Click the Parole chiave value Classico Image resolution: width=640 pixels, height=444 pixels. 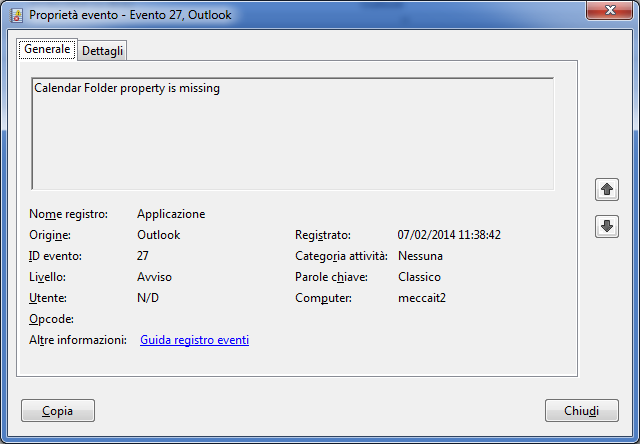419,277
